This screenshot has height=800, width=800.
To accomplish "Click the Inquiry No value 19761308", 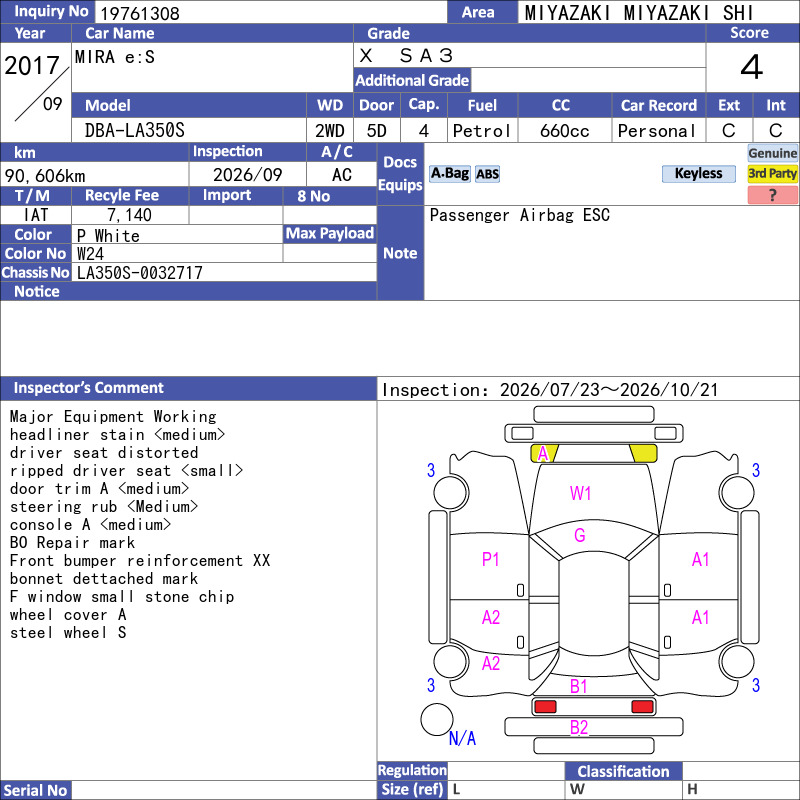I will point(140,13).
